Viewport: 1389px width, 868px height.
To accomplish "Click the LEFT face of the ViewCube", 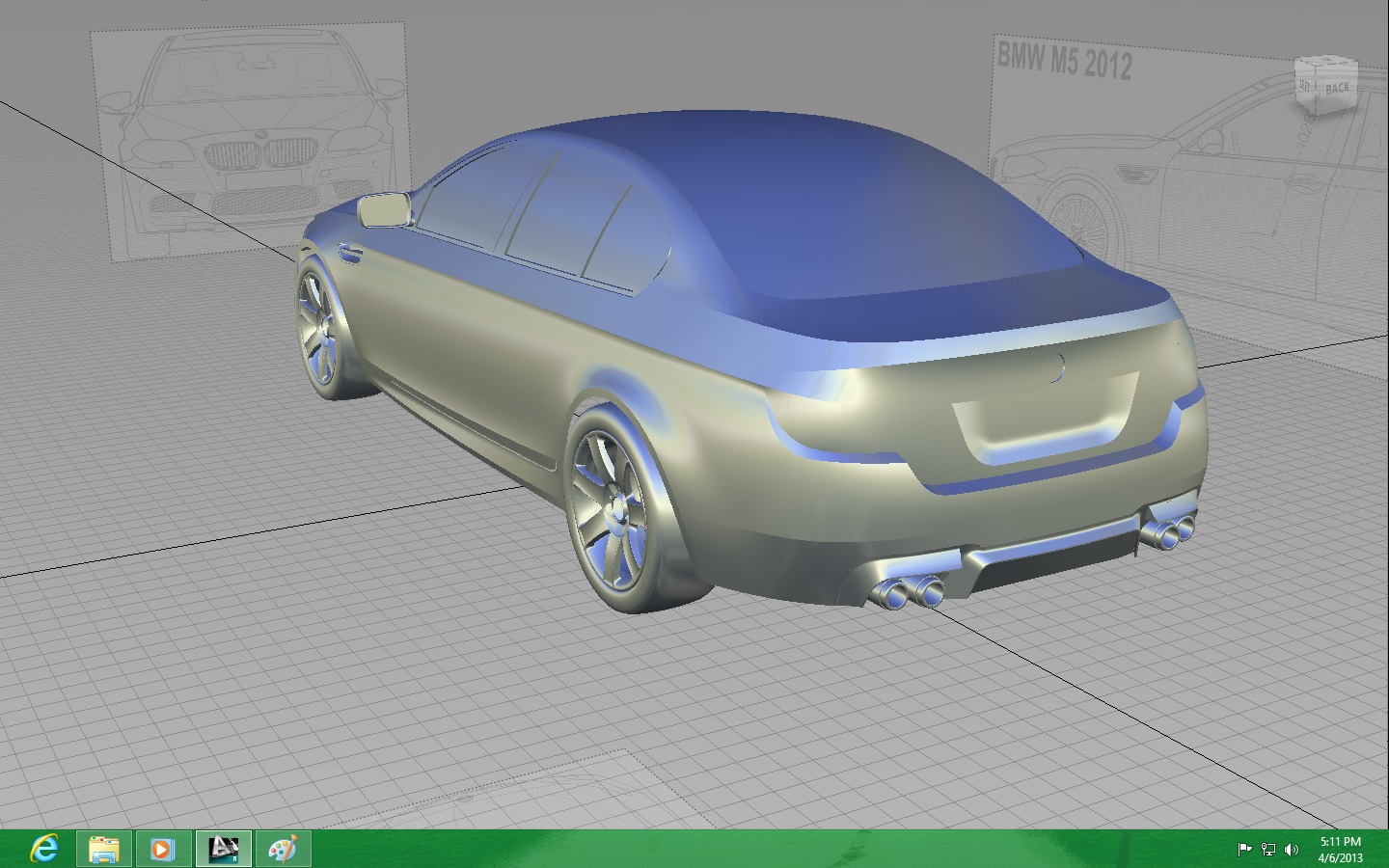I will (x=1304, y=86).
